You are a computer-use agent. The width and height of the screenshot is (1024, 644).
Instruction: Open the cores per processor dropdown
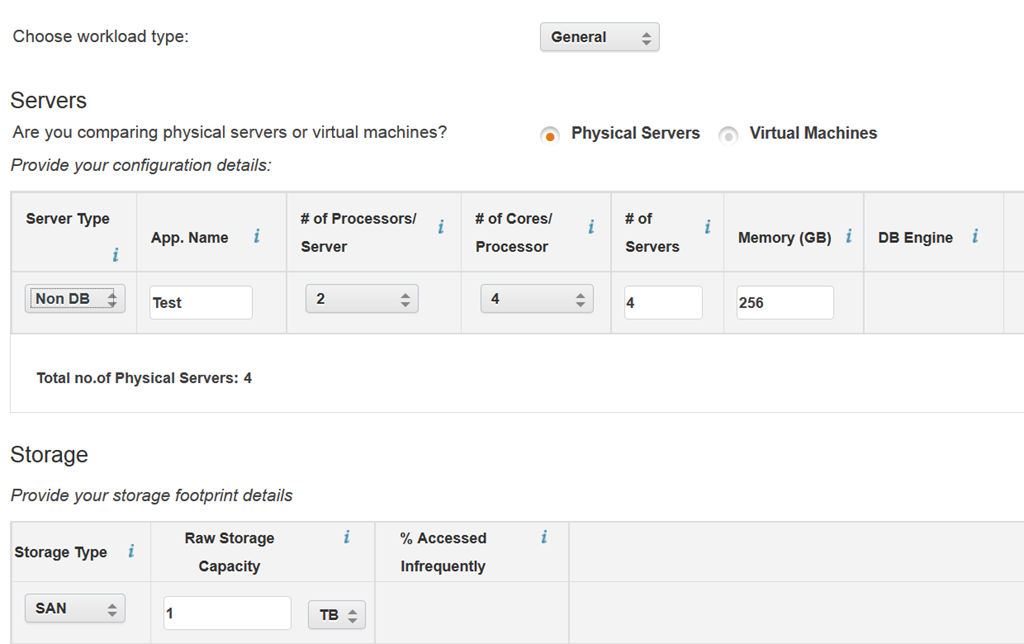tap(536, 299)
